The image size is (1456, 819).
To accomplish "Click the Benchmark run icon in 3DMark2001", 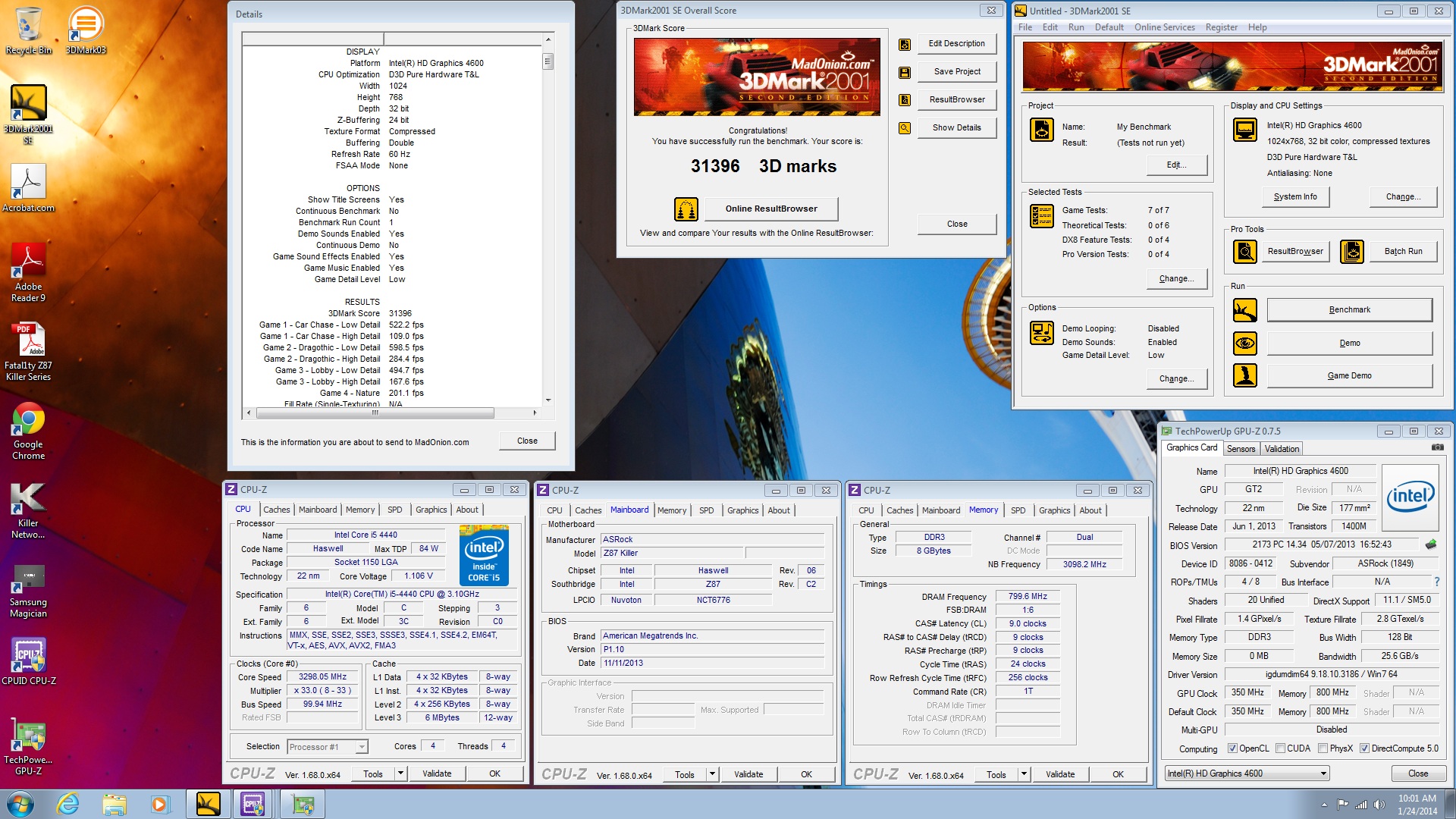I will coord(1245,309).
